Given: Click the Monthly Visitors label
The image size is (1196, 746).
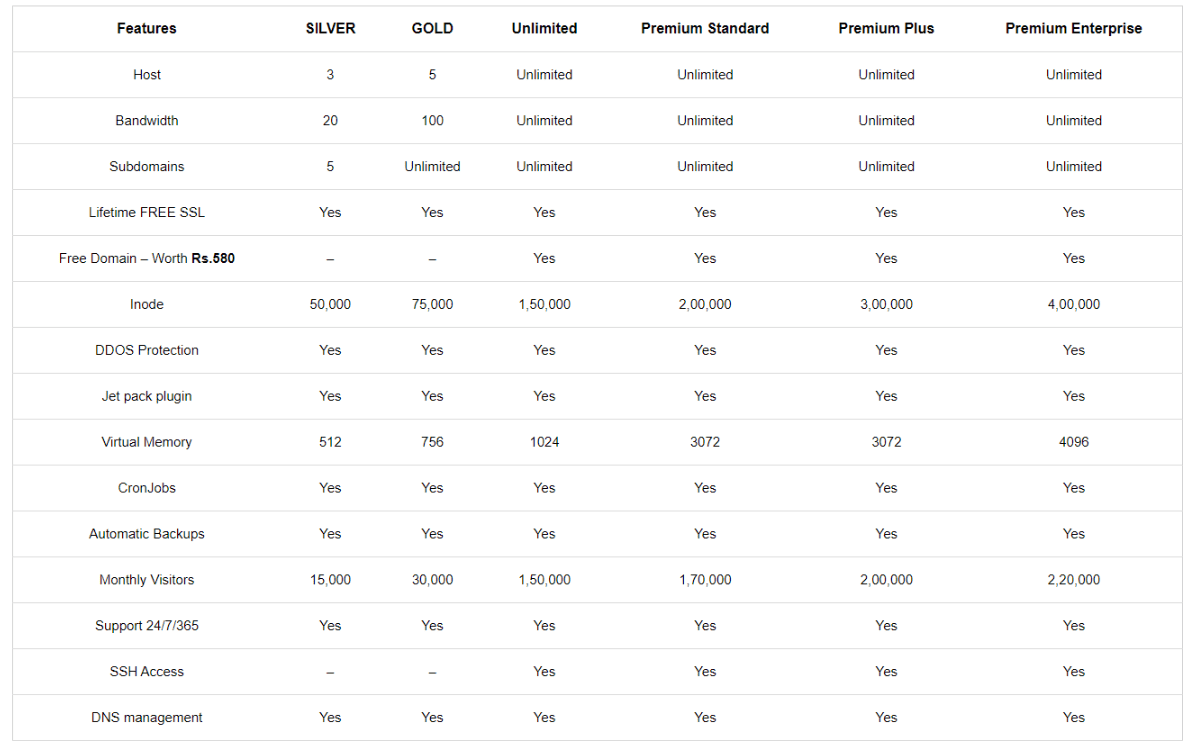Looking at the screenshot, I should point(146,580).
